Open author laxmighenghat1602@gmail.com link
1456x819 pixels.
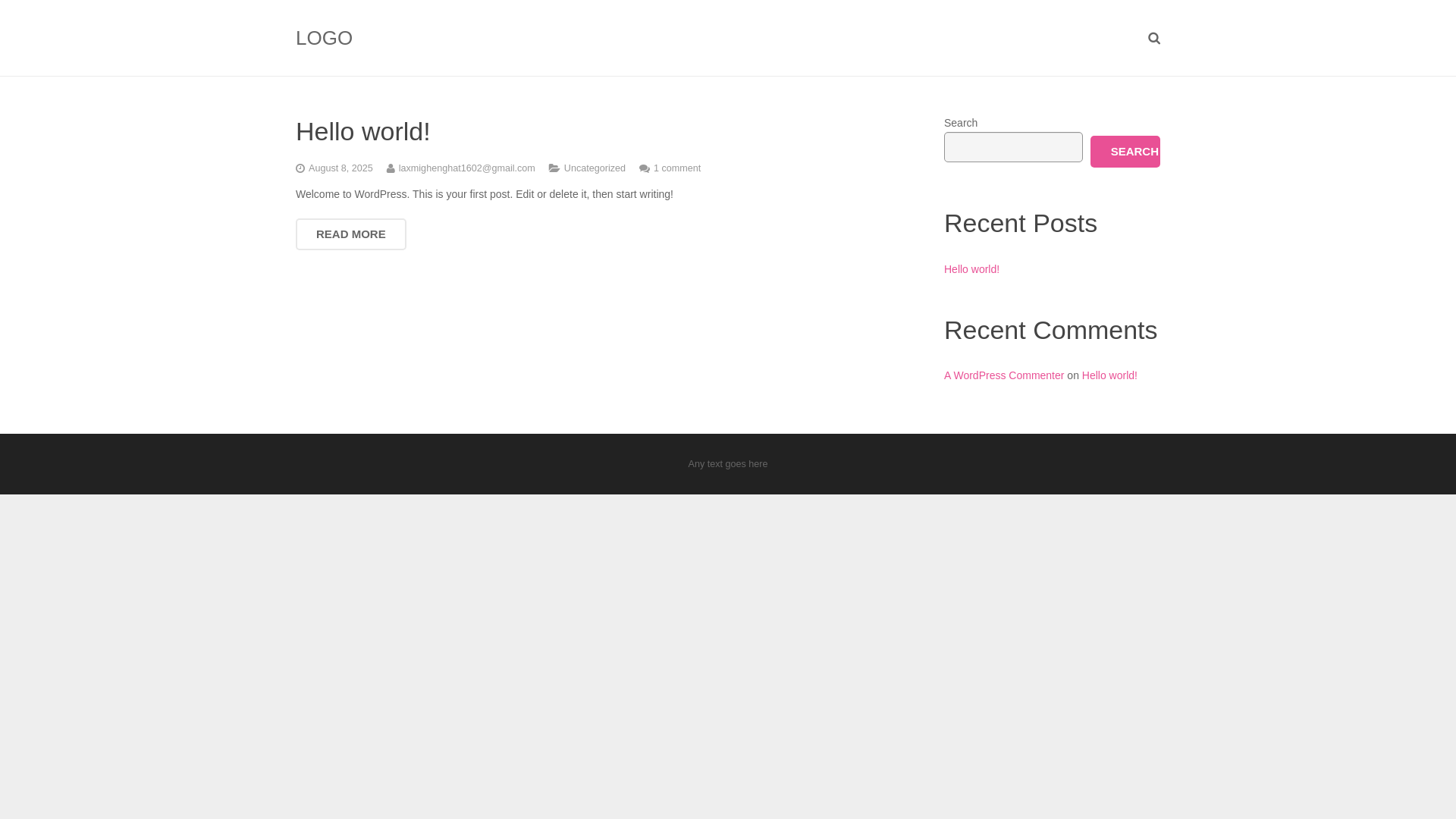[466, 168]
